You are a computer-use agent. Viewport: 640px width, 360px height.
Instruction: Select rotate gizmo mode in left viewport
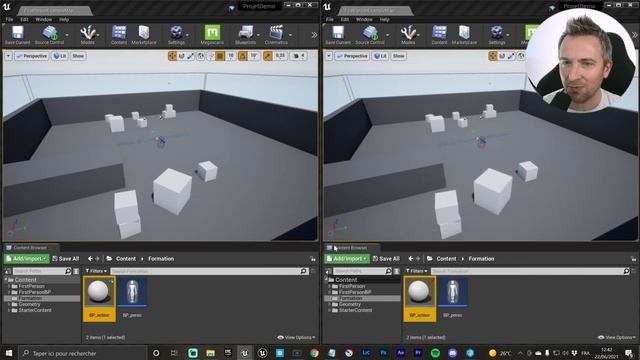click(182, 56)
